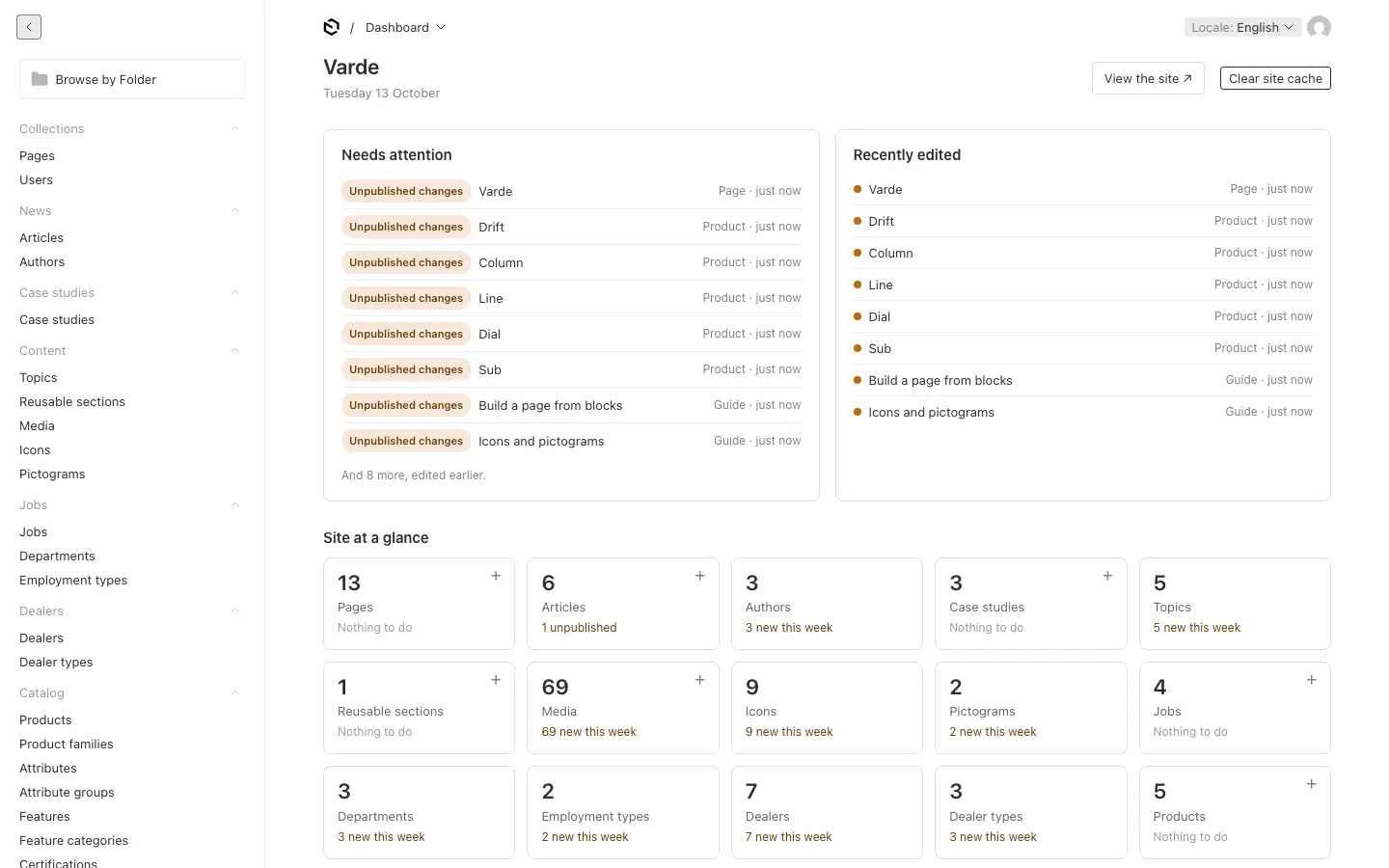Click '69 new this week' text
Screen dimensions: 1389x868
click(588, 732)
